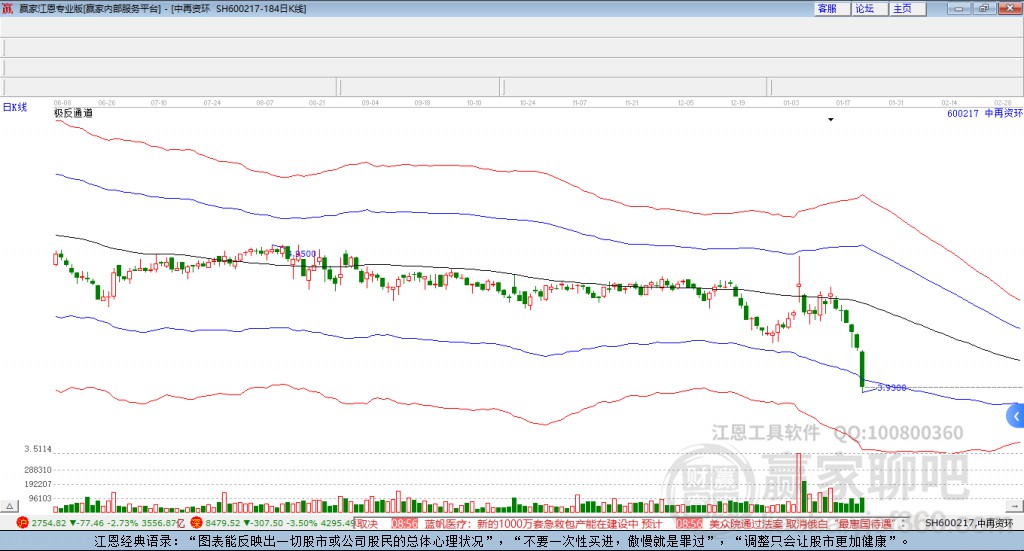The image size is (1024, 551).
Task: Click the 01-03 date marker on the time axis
Action: tap(791, 102)
